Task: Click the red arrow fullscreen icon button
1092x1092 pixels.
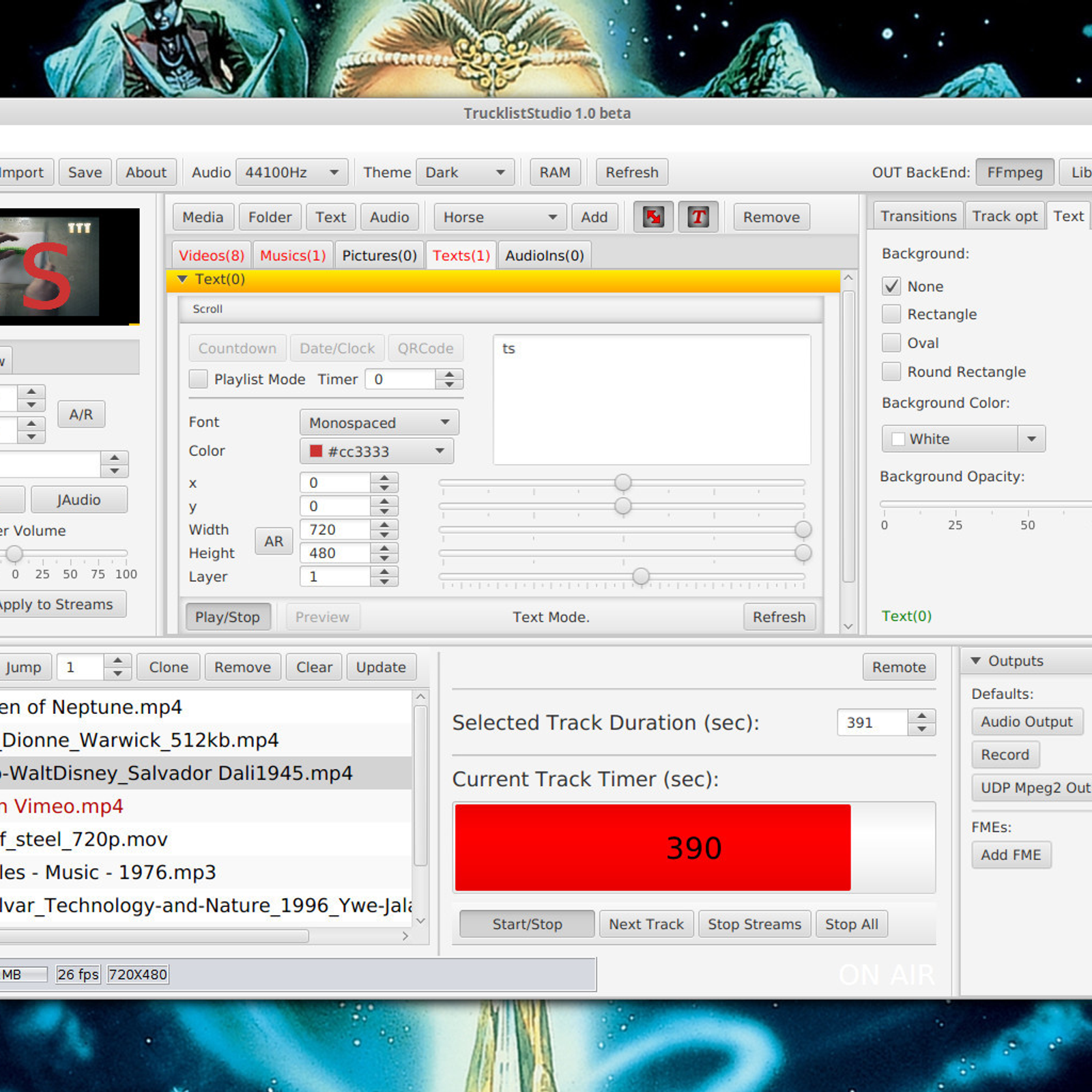Action: click(x=653, y=217)
